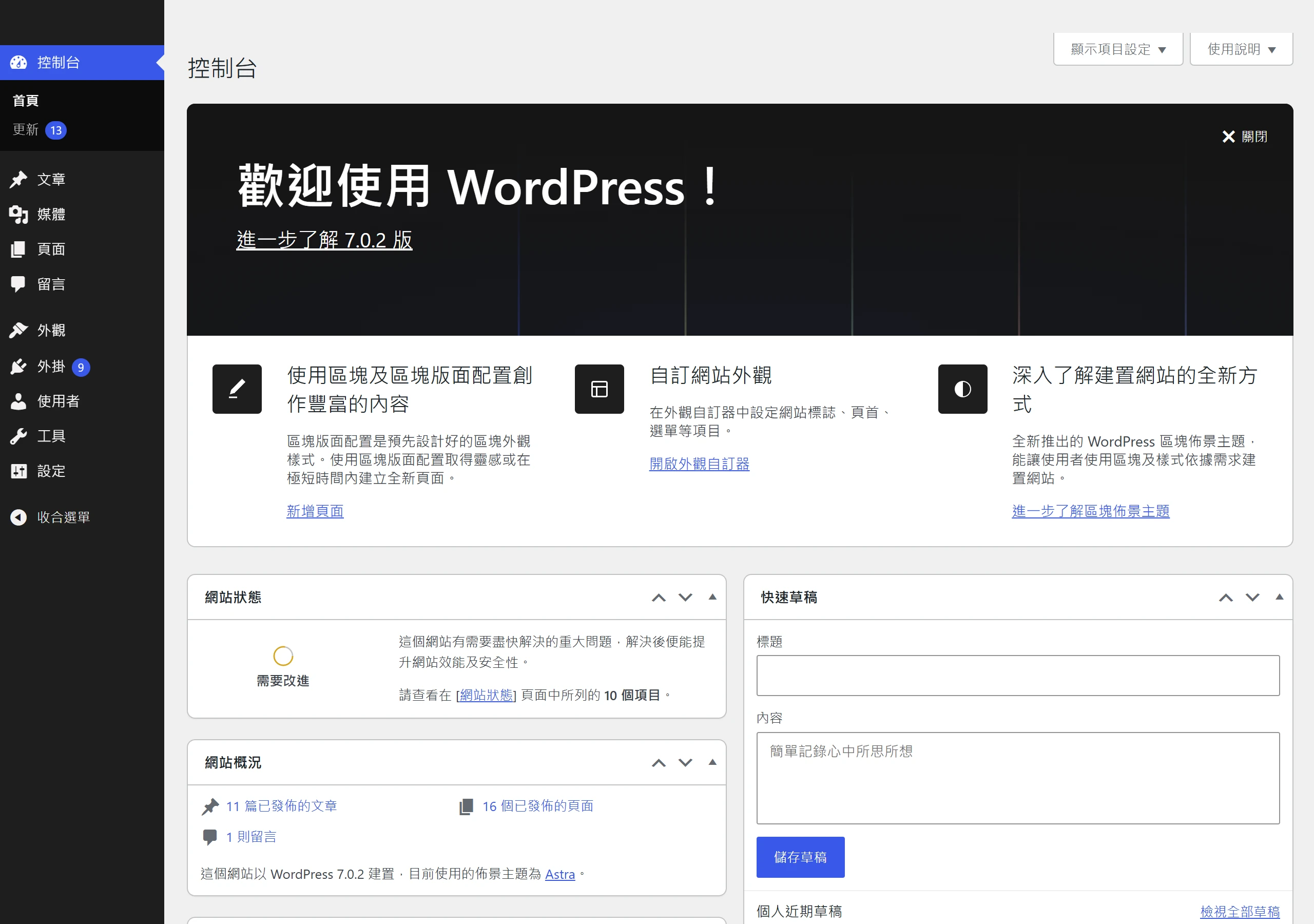Viewport: 1314px width, 924px height.
Task: Click the 收合選單 label
Action: [x=64, y=517]
